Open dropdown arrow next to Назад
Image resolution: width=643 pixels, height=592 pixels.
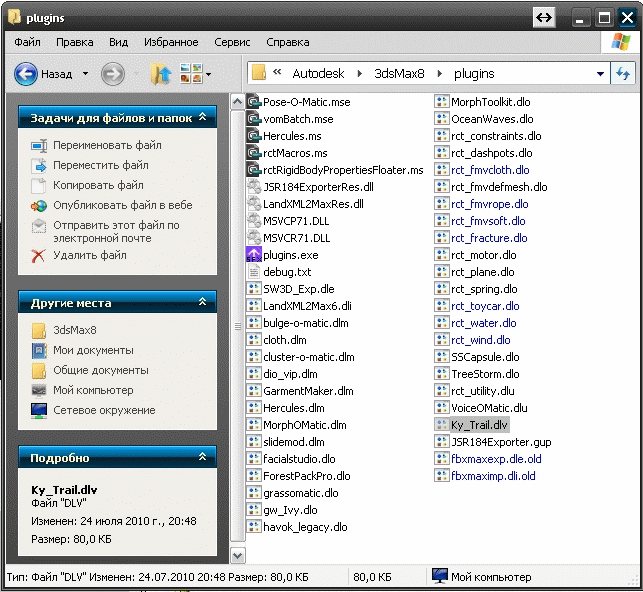[85, 74]
